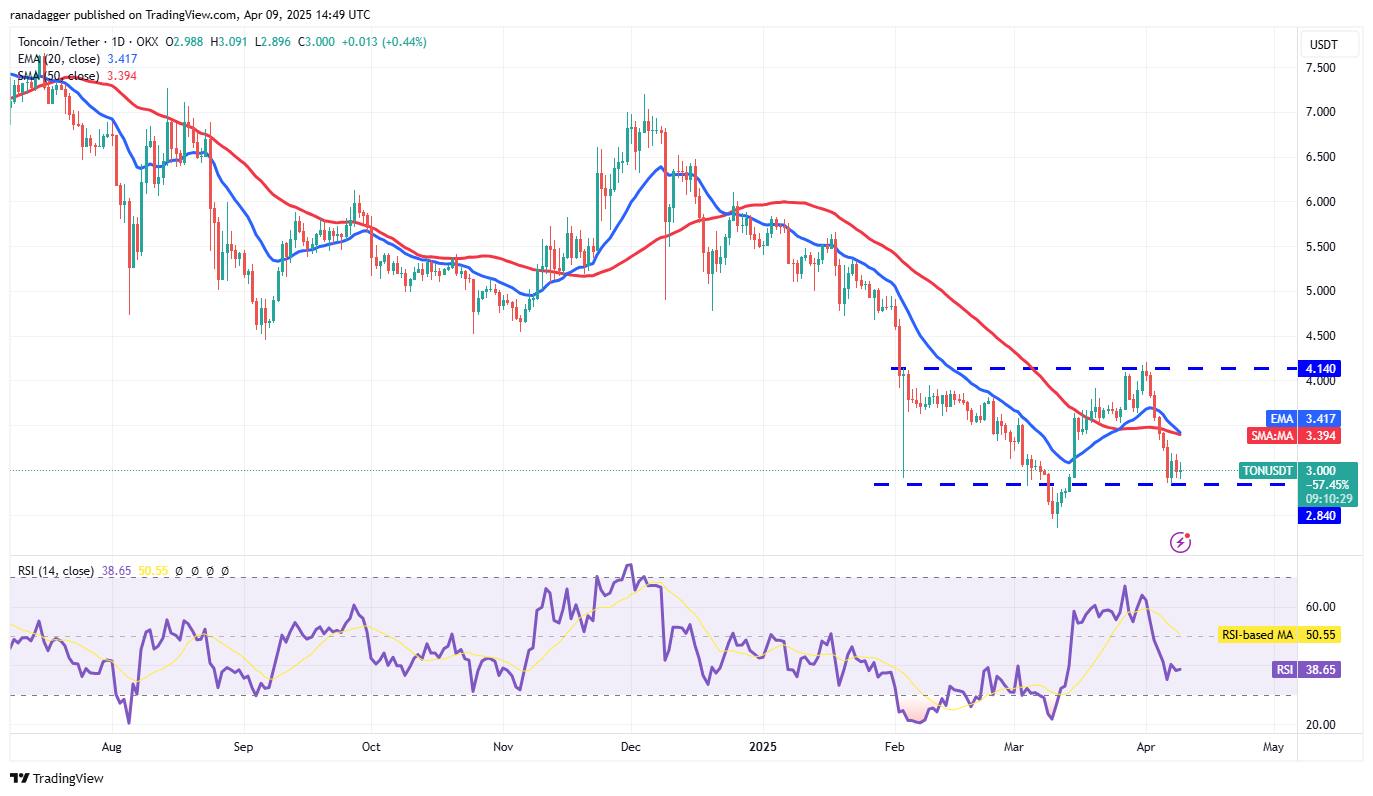Click the 2.840 support level label

(x=1320, y=514)
